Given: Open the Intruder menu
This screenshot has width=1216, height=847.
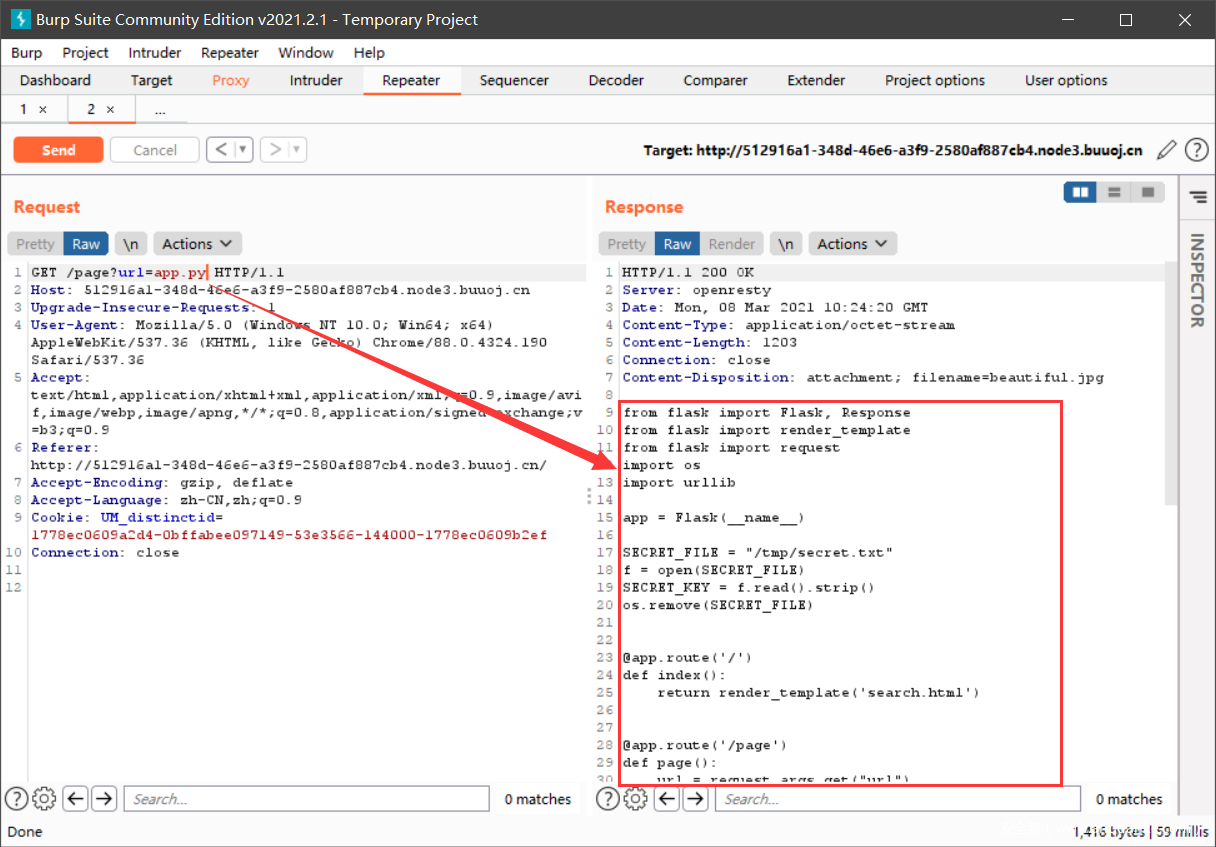Looking at the screenshot, I should click(155, 52).
